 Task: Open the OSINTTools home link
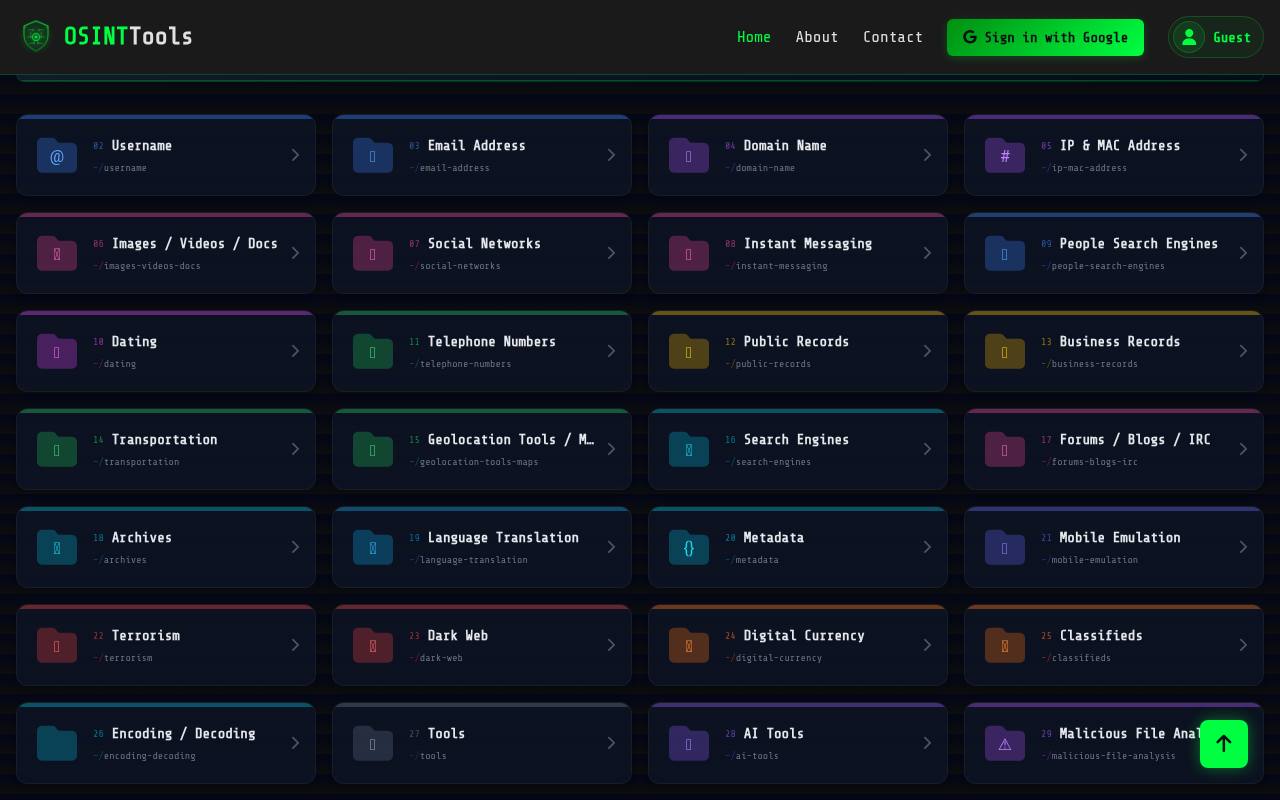(x=107, y=37)
